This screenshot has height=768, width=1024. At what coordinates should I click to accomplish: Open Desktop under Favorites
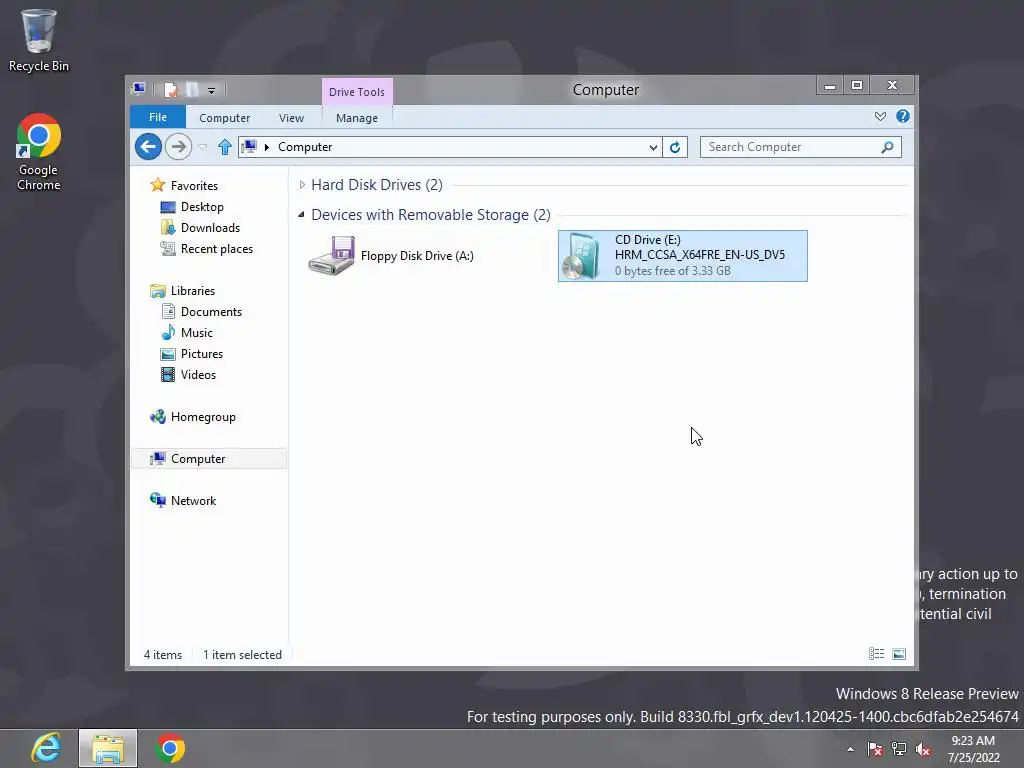click(x=202, y=206)
